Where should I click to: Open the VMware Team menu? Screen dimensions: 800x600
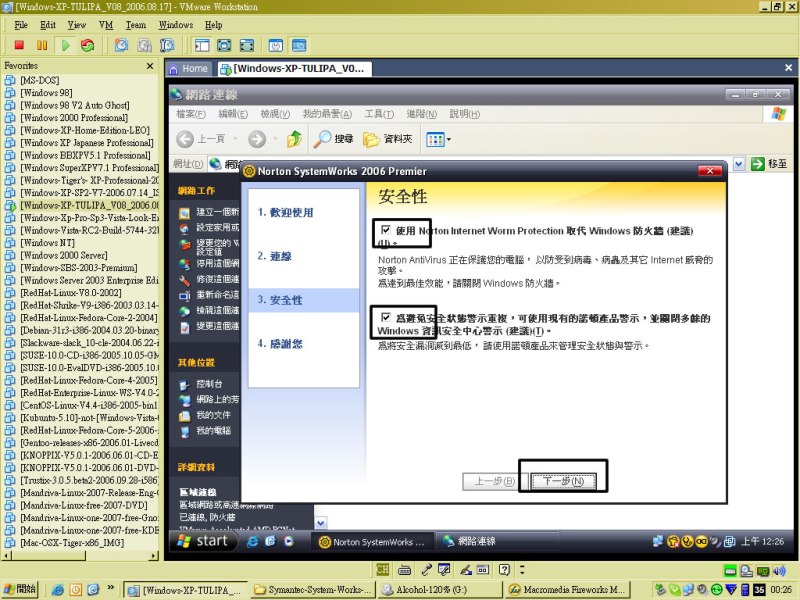point(136,25)
